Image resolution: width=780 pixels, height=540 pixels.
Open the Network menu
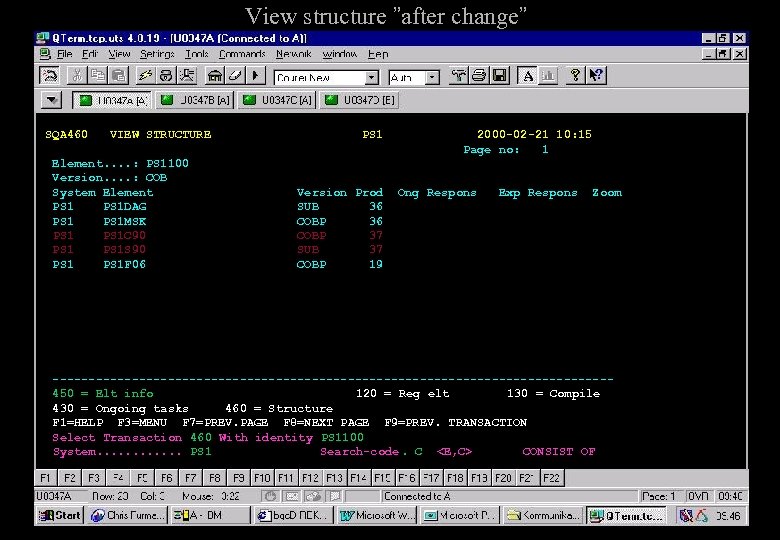[x=293, y=54]
